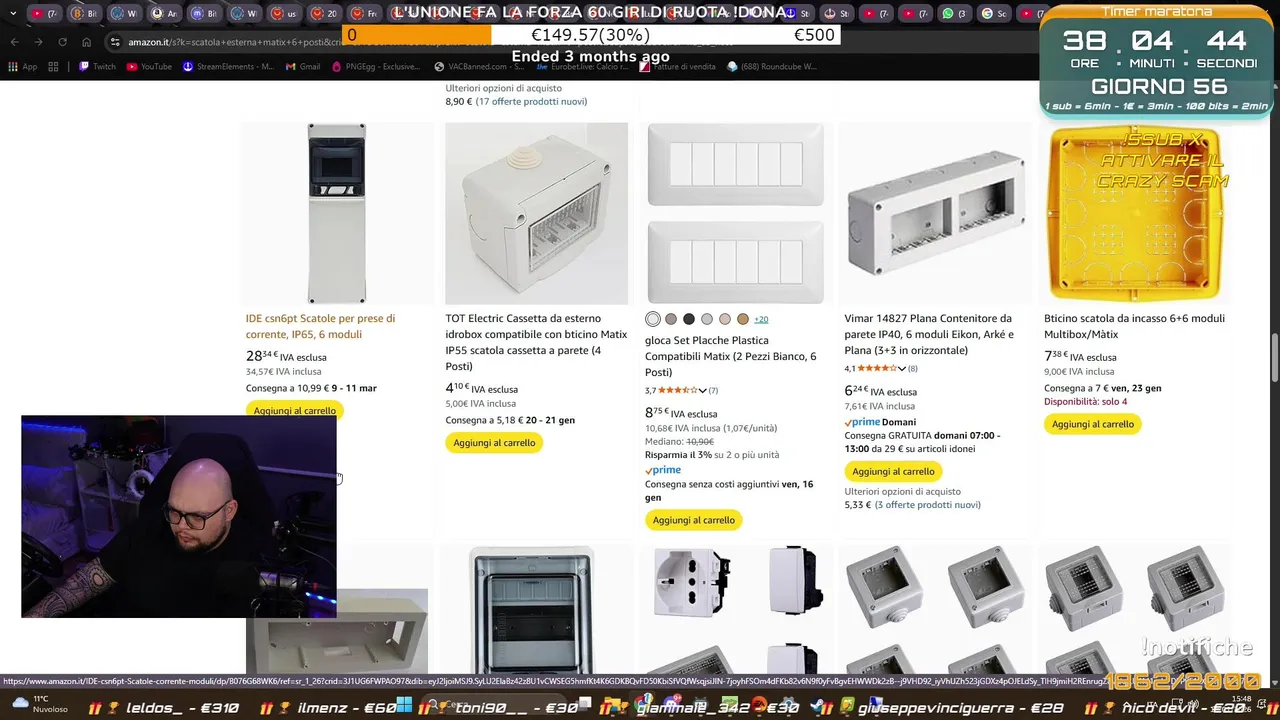Open the PNGEgg bookmark

pyautogui.click(x=376, y=66)
